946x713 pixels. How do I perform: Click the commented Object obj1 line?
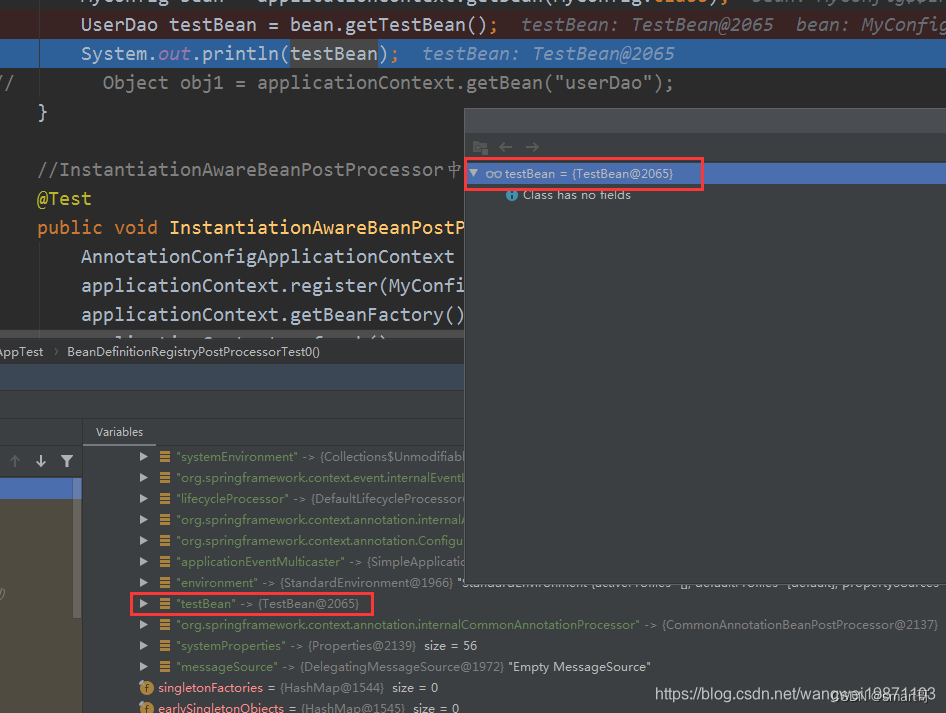click(387, 83)
